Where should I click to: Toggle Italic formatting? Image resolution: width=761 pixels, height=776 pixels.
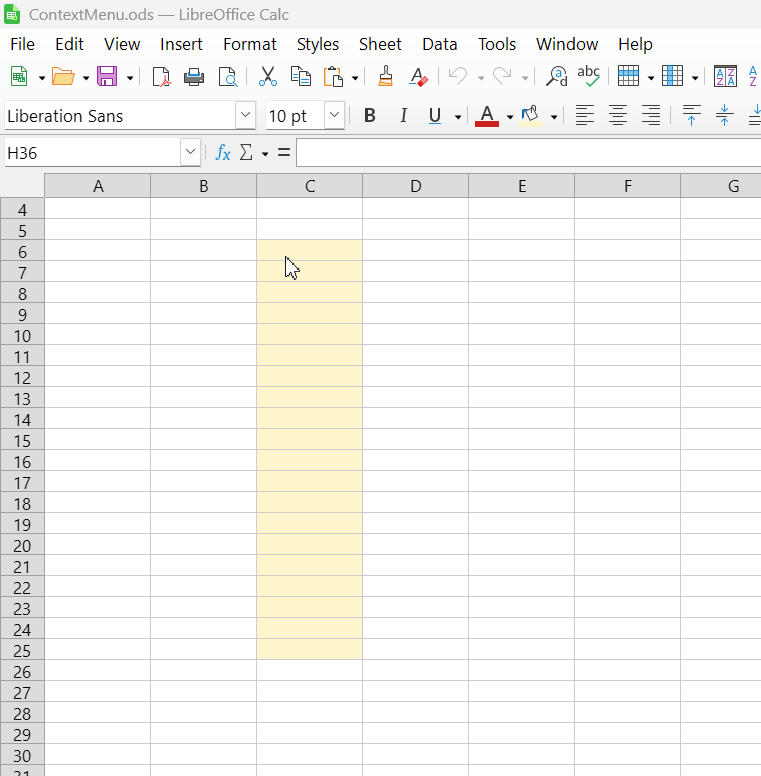tap(403, 116)
